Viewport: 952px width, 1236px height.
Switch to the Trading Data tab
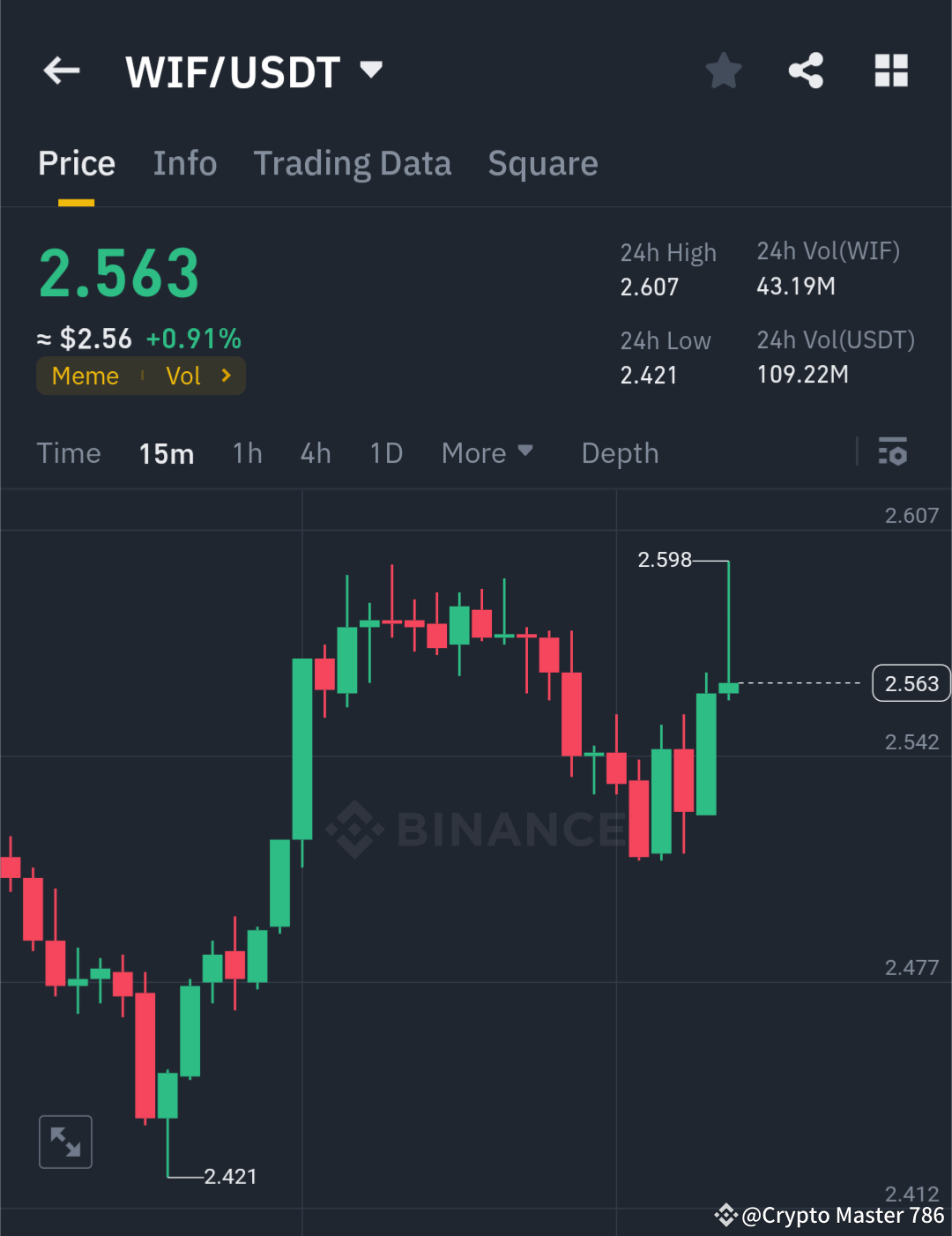(x=353, y=163)
